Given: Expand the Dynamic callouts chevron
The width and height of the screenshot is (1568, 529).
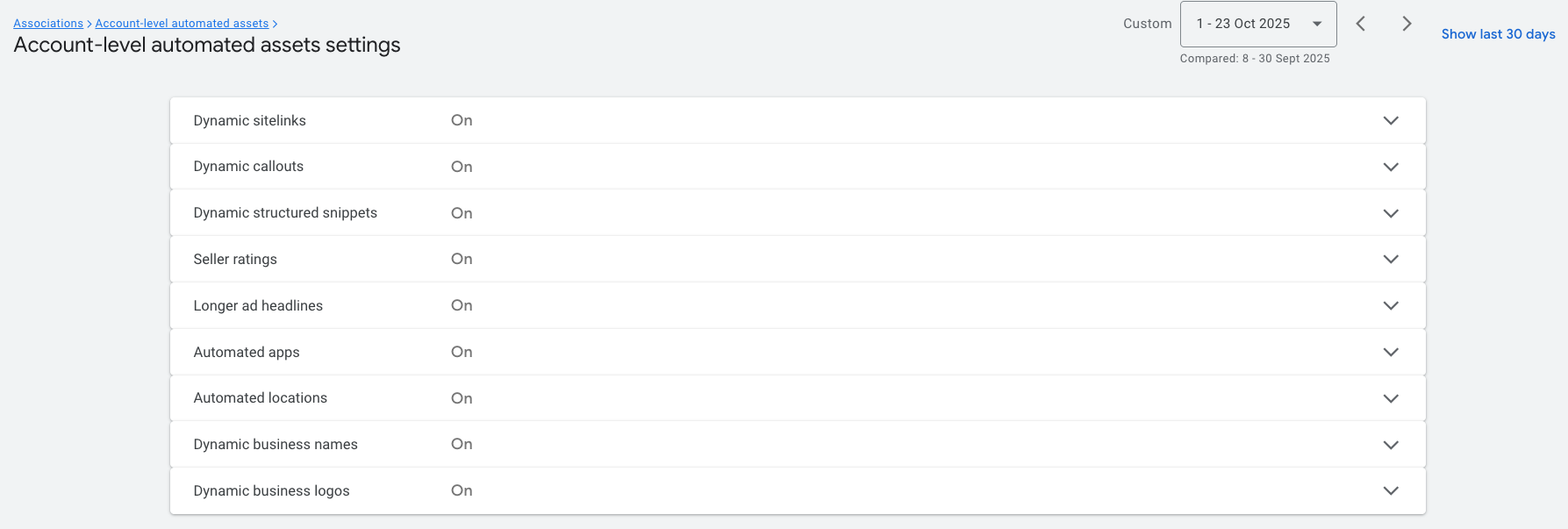Looking at the screenshot, I should click(1391, 167).
